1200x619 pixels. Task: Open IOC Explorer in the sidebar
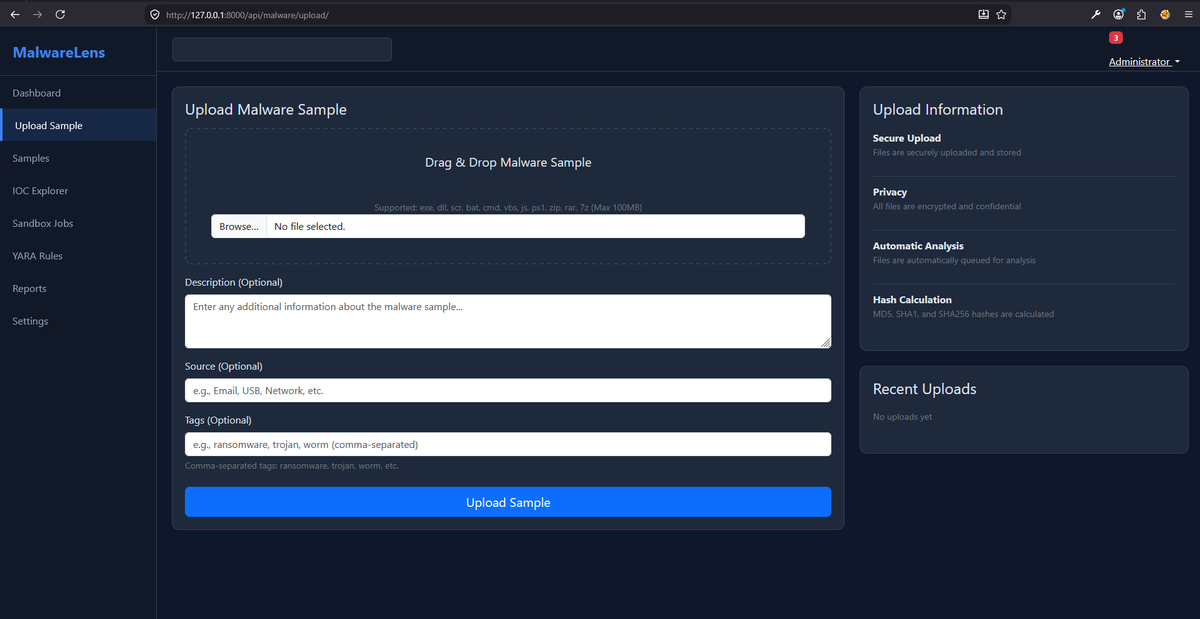[78, 191]
